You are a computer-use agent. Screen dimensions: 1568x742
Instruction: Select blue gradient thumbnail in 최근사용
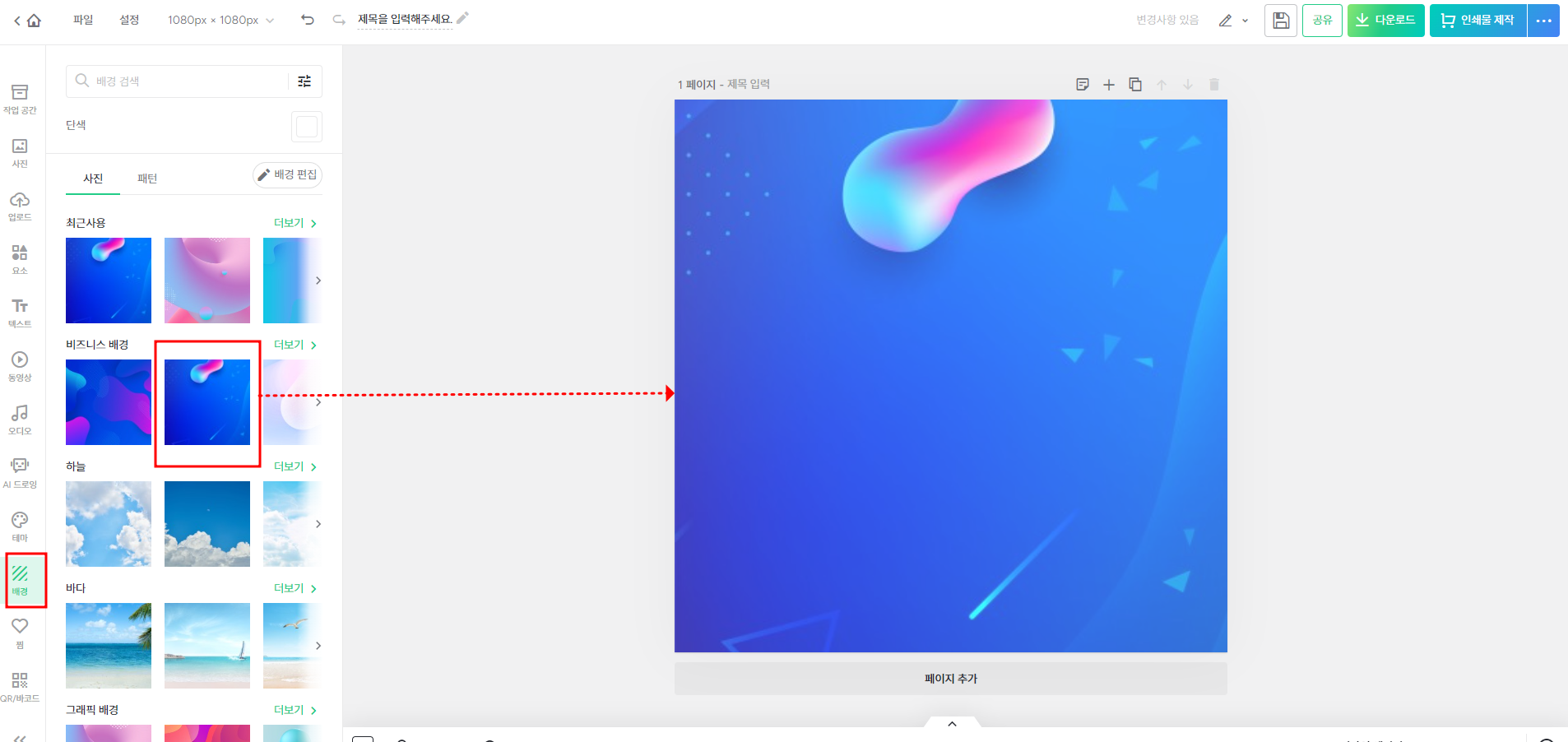tap(109, 281)
